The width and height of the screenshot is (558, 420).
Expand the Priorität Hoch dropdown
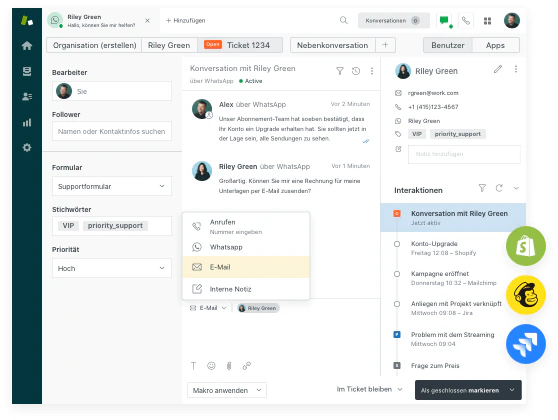[x=112, y=268]
